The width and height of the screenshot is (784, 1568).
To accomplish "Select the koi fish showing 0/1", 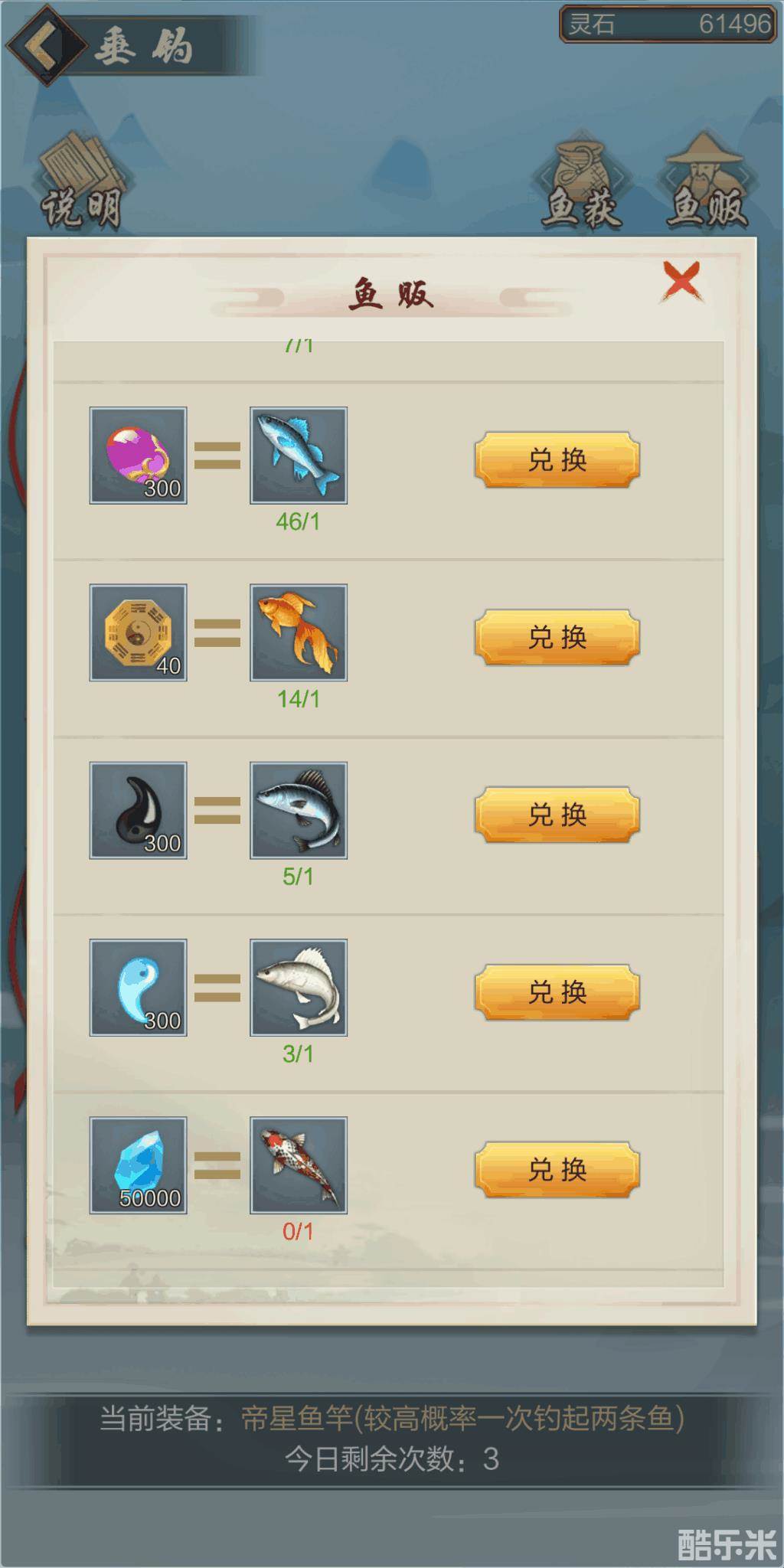I will (x=299, y=1166).
